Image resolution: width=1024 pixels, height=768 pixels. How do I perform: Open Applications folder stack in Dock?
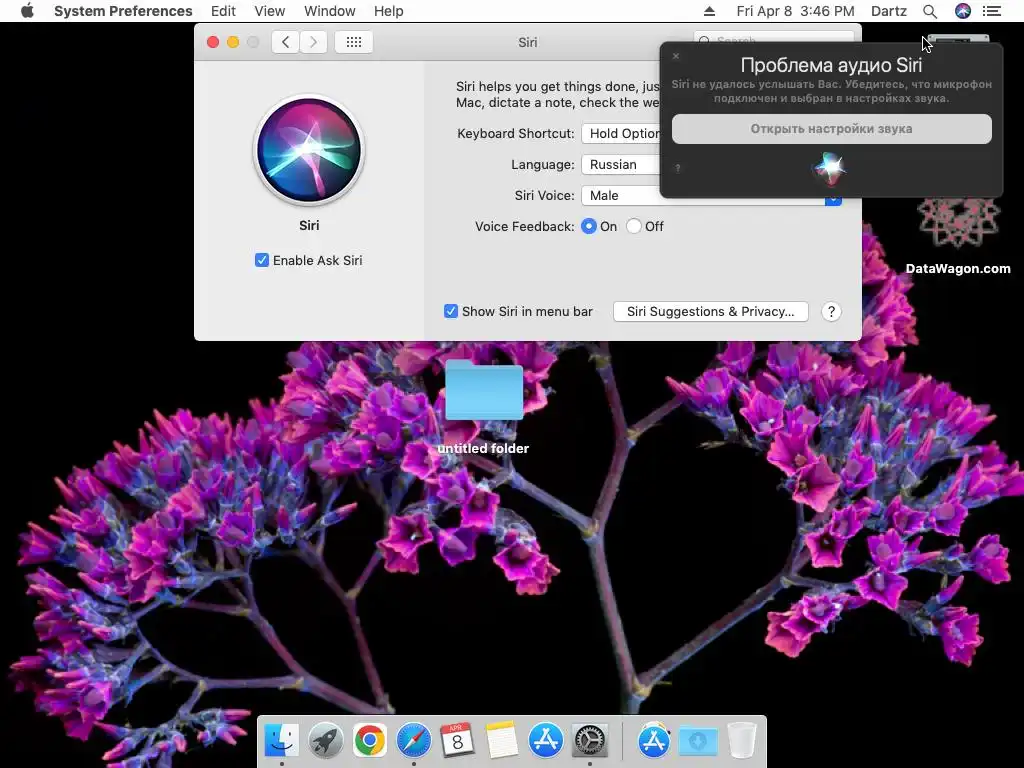click(654, 740)
